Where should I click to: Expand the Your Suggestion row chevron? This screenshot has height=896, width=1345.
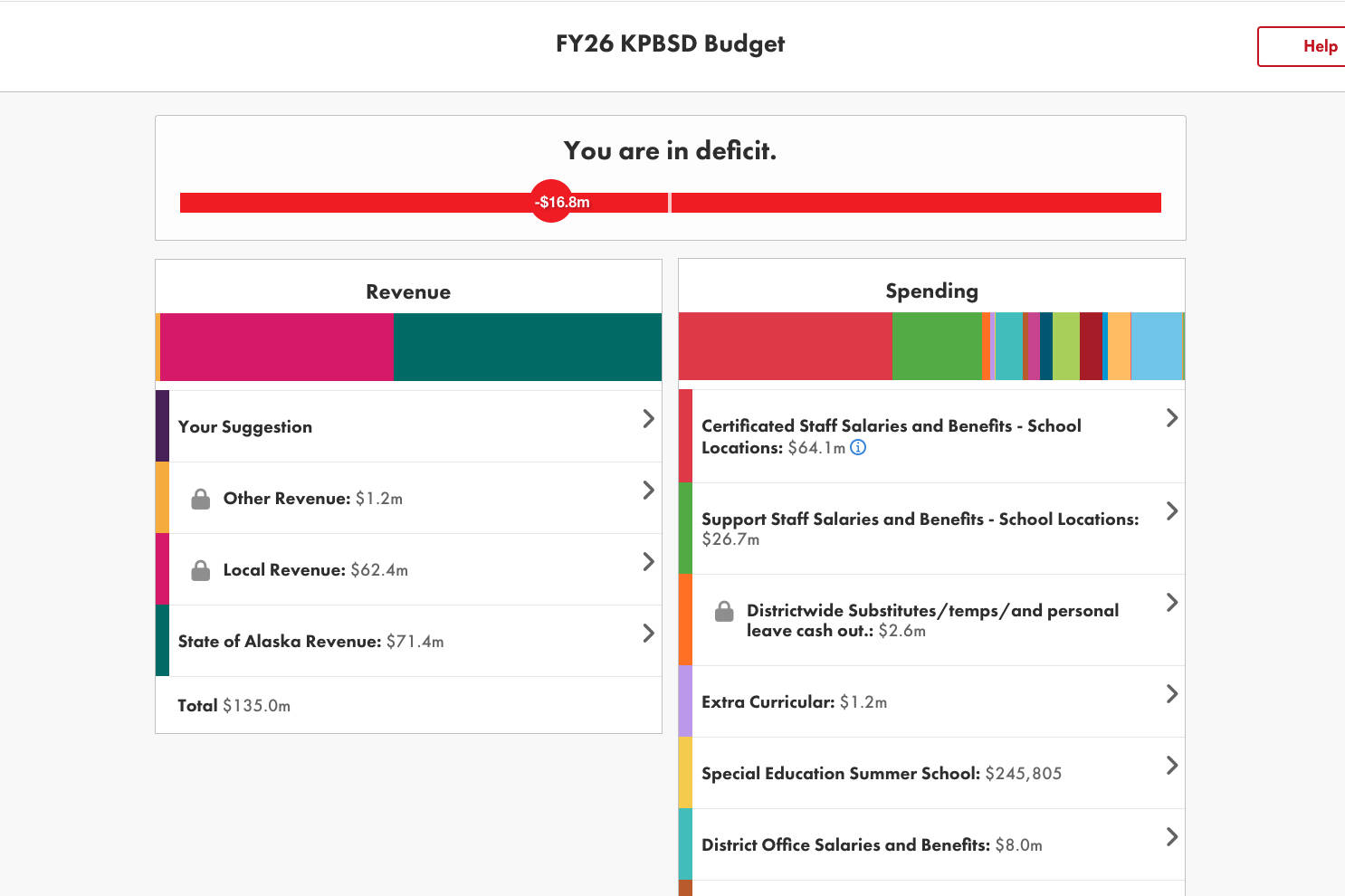(648, 418)
